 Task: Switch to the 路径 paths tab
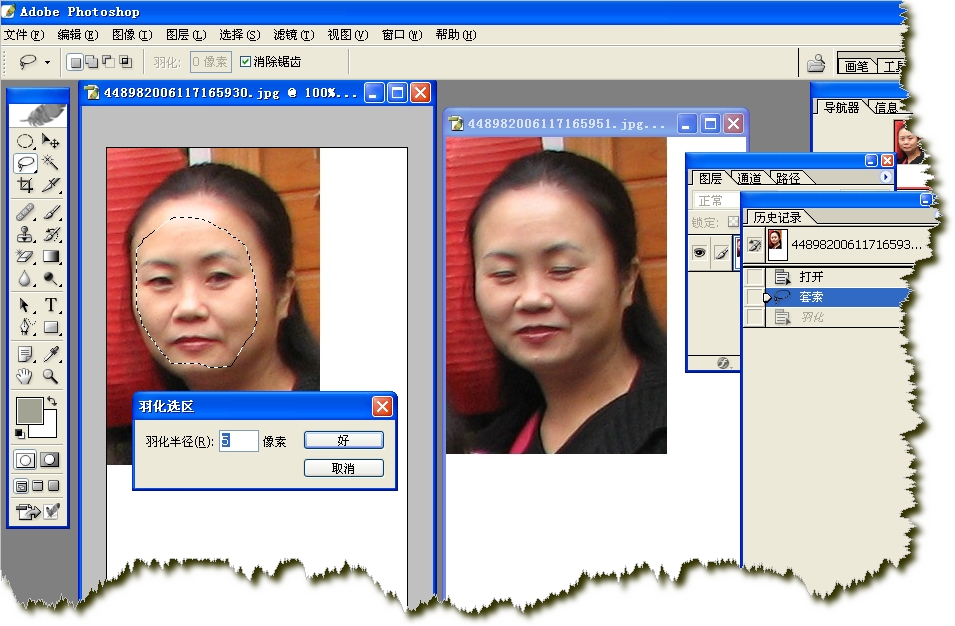point(788,178)
